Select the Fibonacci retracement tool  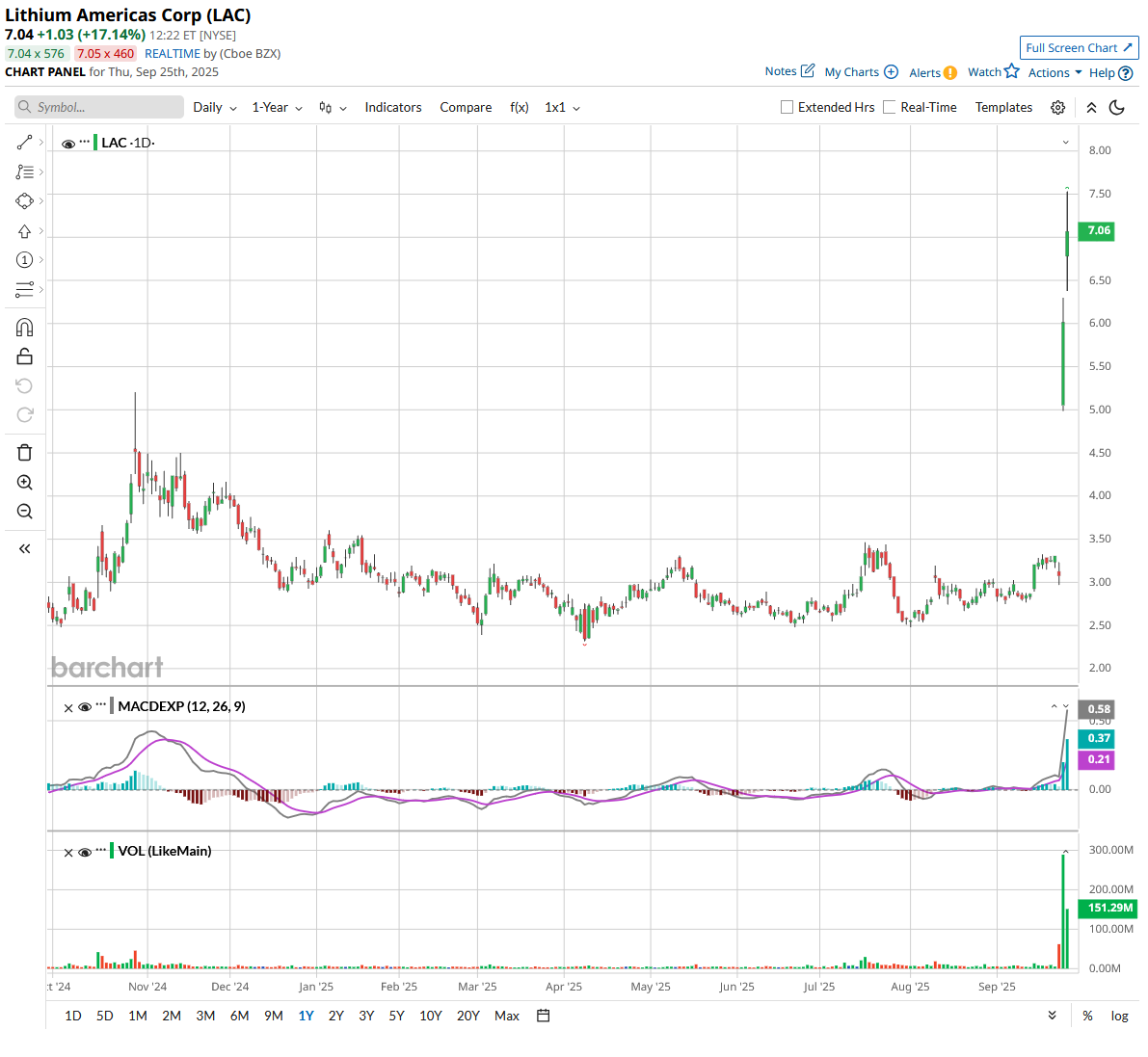point(24,172)
